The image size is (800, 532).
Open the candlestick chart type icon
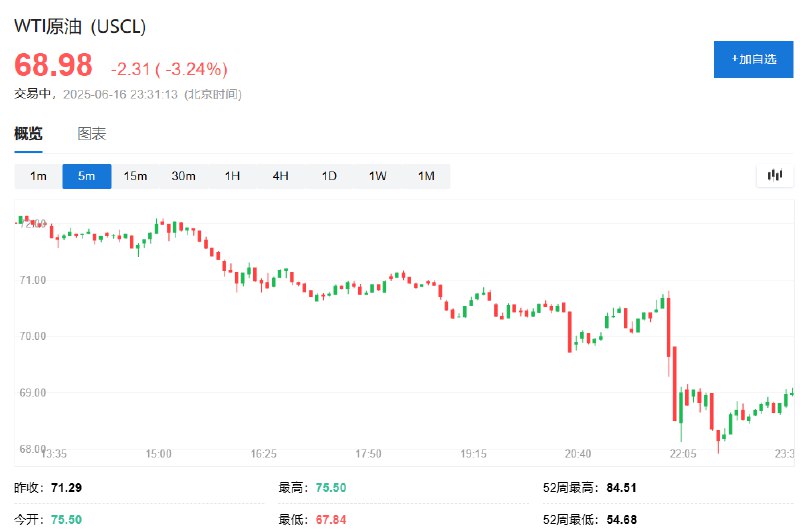[774, 176]
